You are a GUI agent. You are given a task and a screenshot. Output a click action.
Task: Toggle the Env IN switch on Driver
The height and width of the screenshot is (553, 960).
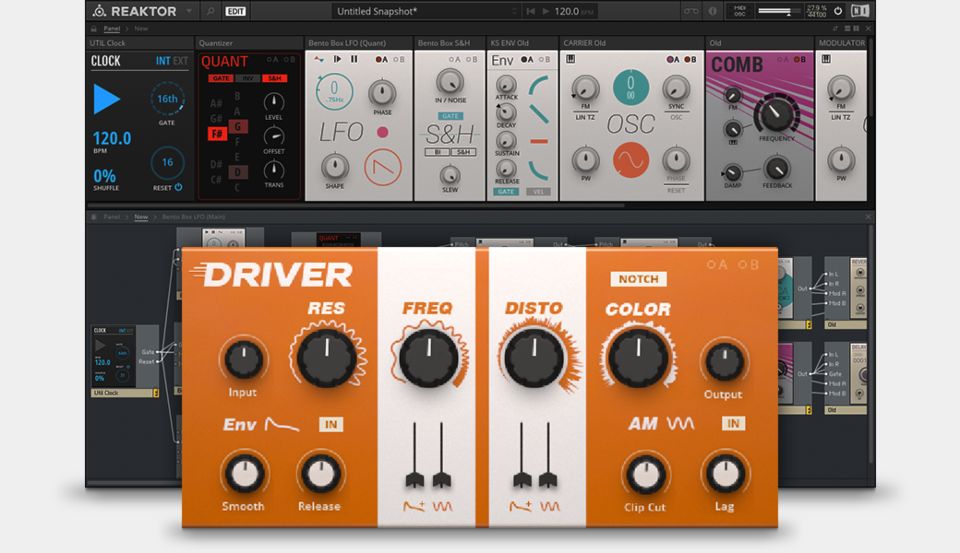tap(330, 425)
